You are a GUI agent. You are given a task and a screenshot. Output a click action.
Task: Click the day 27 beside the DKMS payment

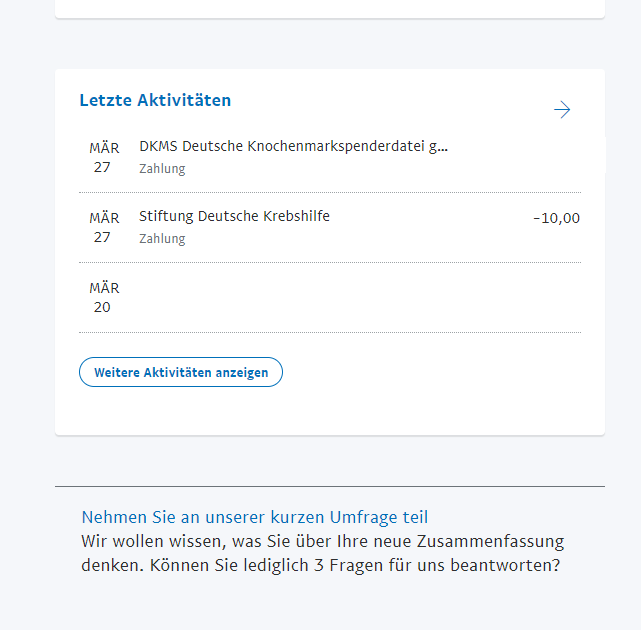coord(102,167)
